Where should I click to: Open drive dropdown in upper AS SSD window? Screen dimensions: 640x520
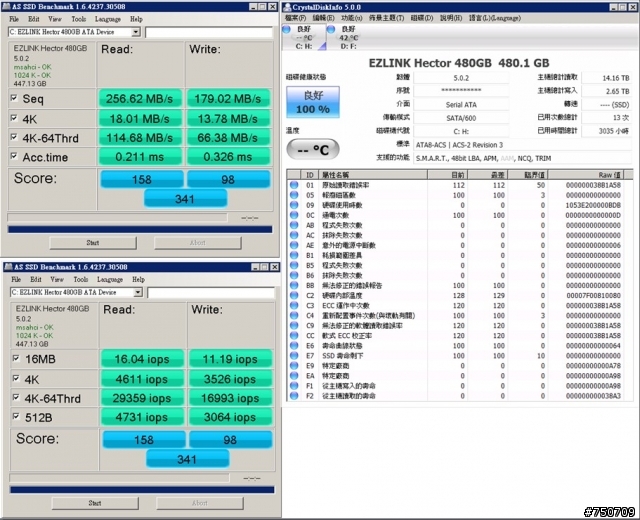[x=136, y=32]
